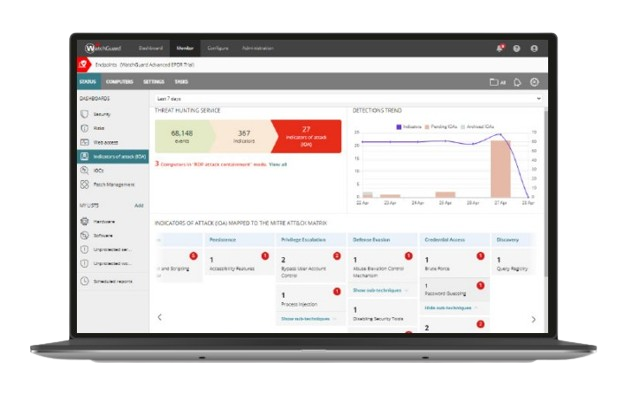This screenshot has height=394, width=633.
Task: Open the Security dashboard shield icon
Action: [84, 114]
